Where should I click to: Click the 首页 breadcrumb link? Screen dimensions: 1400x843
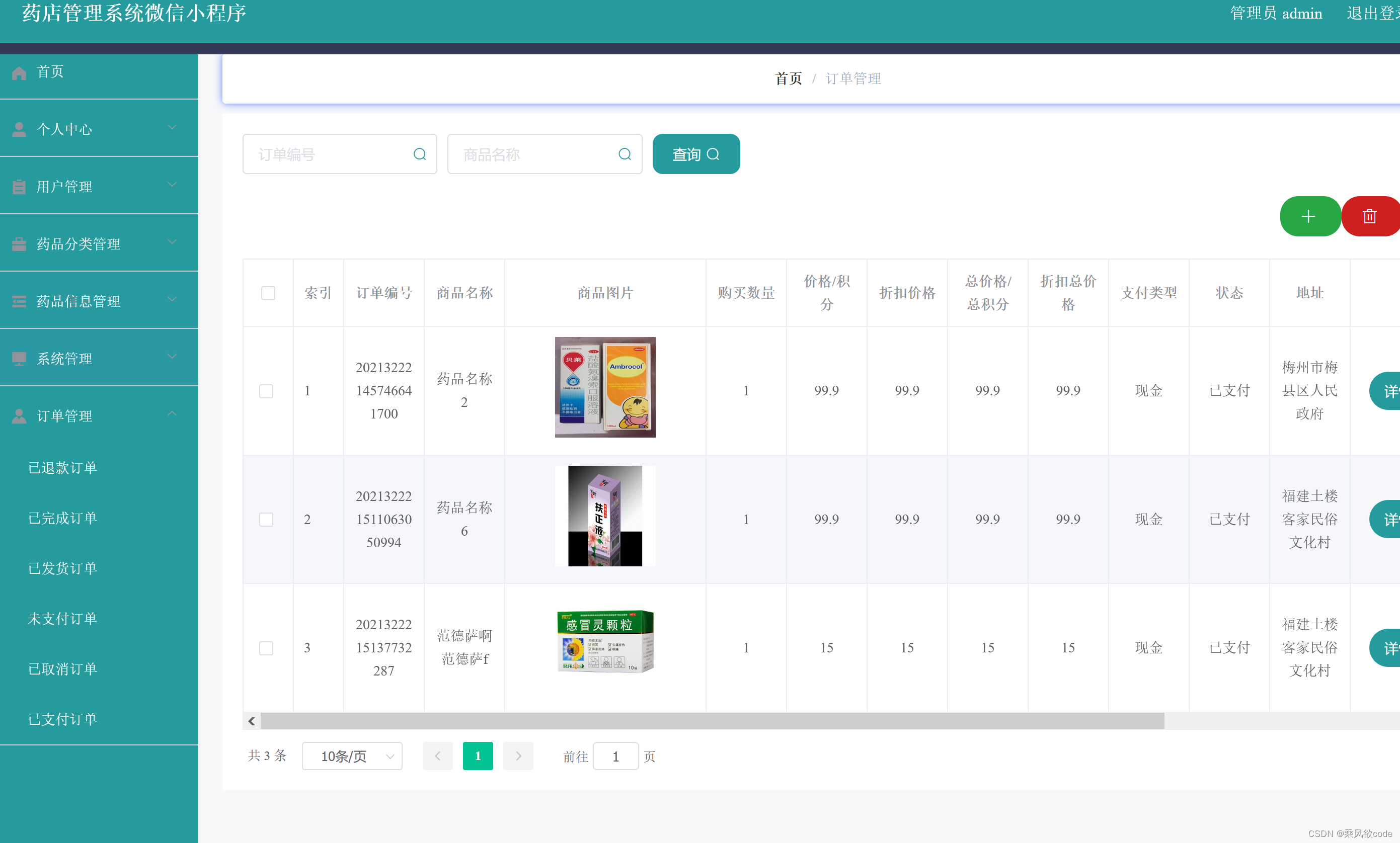tap(788, 78)
